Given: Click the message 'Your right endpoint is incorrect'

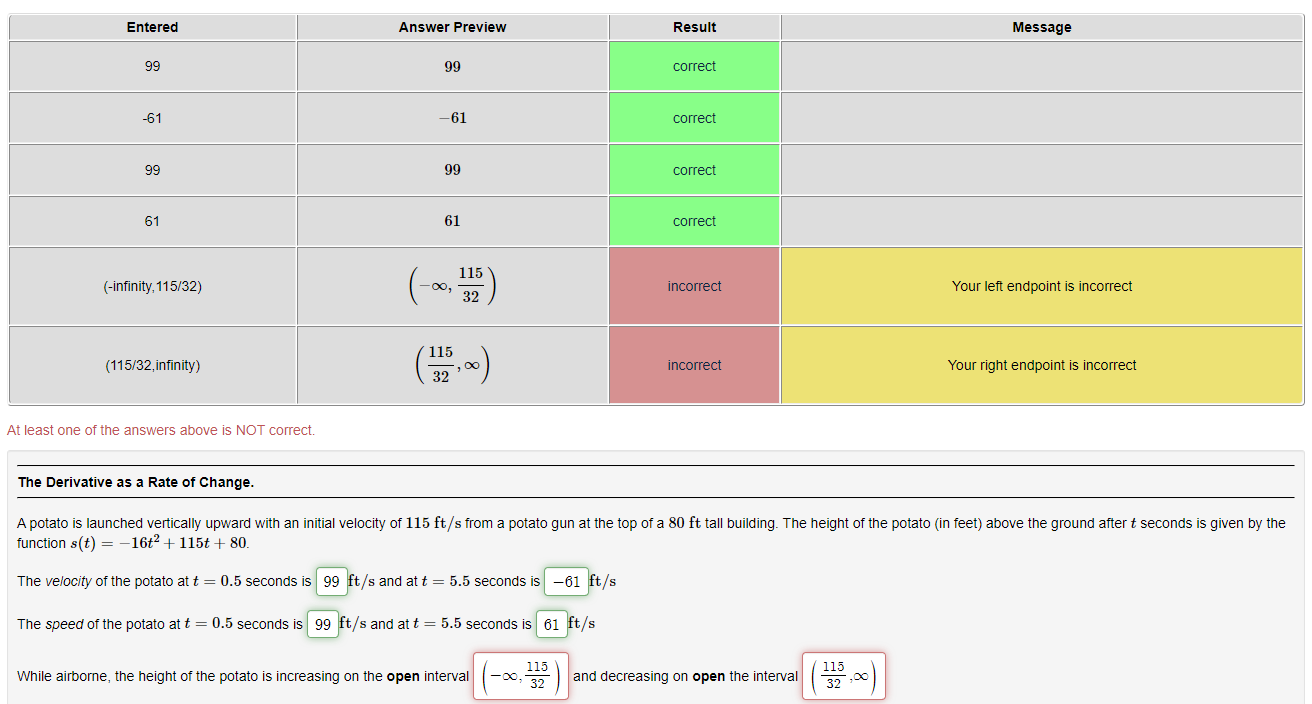Looking at the screenshot, I should [x=1041, y=364].
